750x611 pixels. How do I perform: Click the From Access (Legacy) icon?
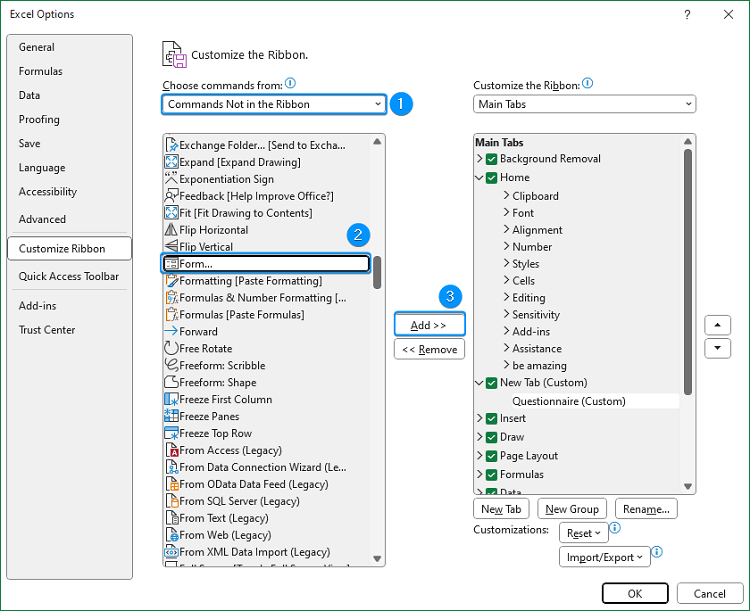(x=171, y=450)
